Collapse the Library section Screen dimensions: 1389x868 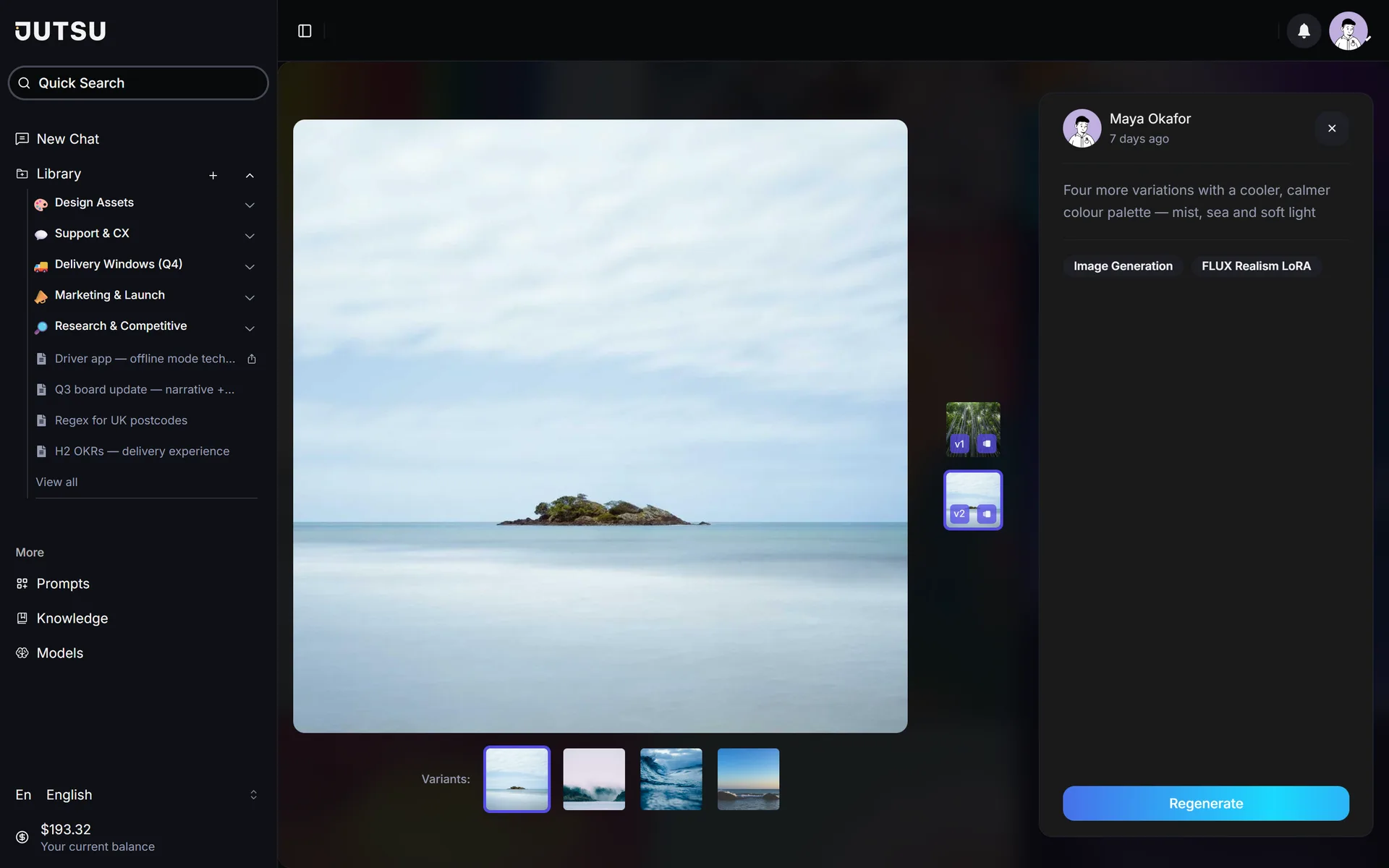tap(250, 175)
